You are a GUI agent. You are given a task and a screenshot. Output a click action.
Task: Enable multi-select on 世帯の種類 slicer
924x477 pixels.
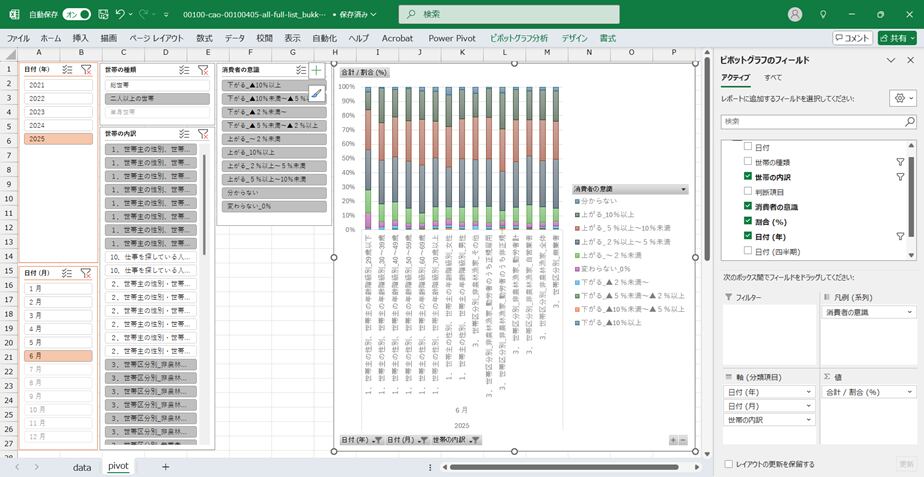184,70
